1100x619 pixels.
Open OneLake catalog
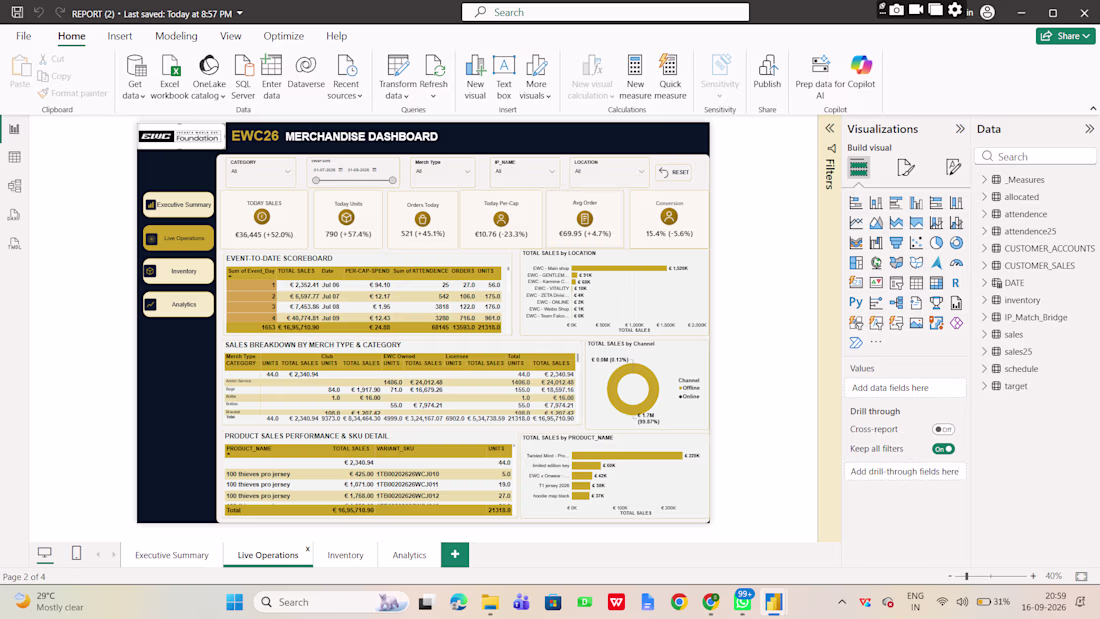pos(208,77)
